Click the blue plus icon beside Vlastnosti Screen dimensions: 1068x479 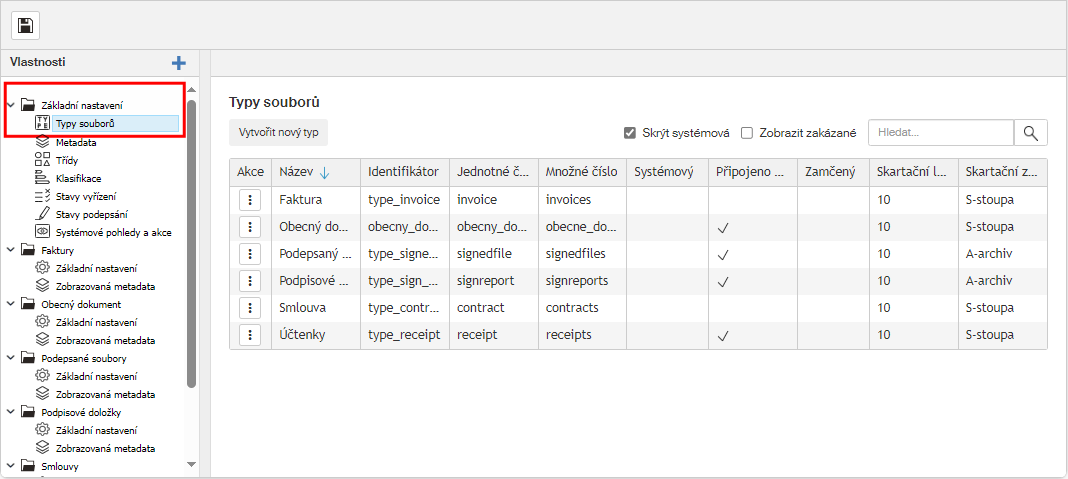[179, 63]
